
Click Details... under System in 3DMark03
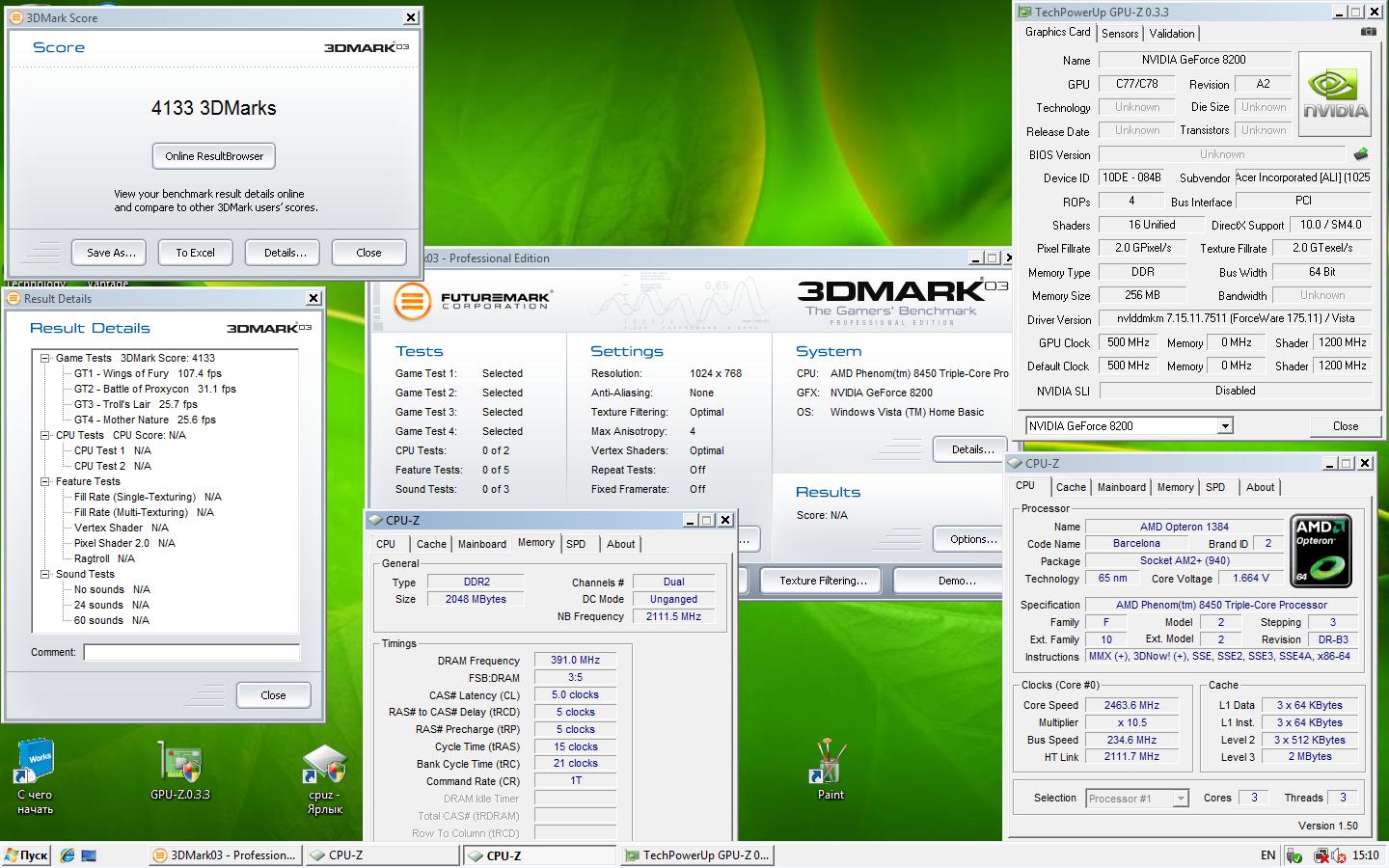tap(972, 449)
